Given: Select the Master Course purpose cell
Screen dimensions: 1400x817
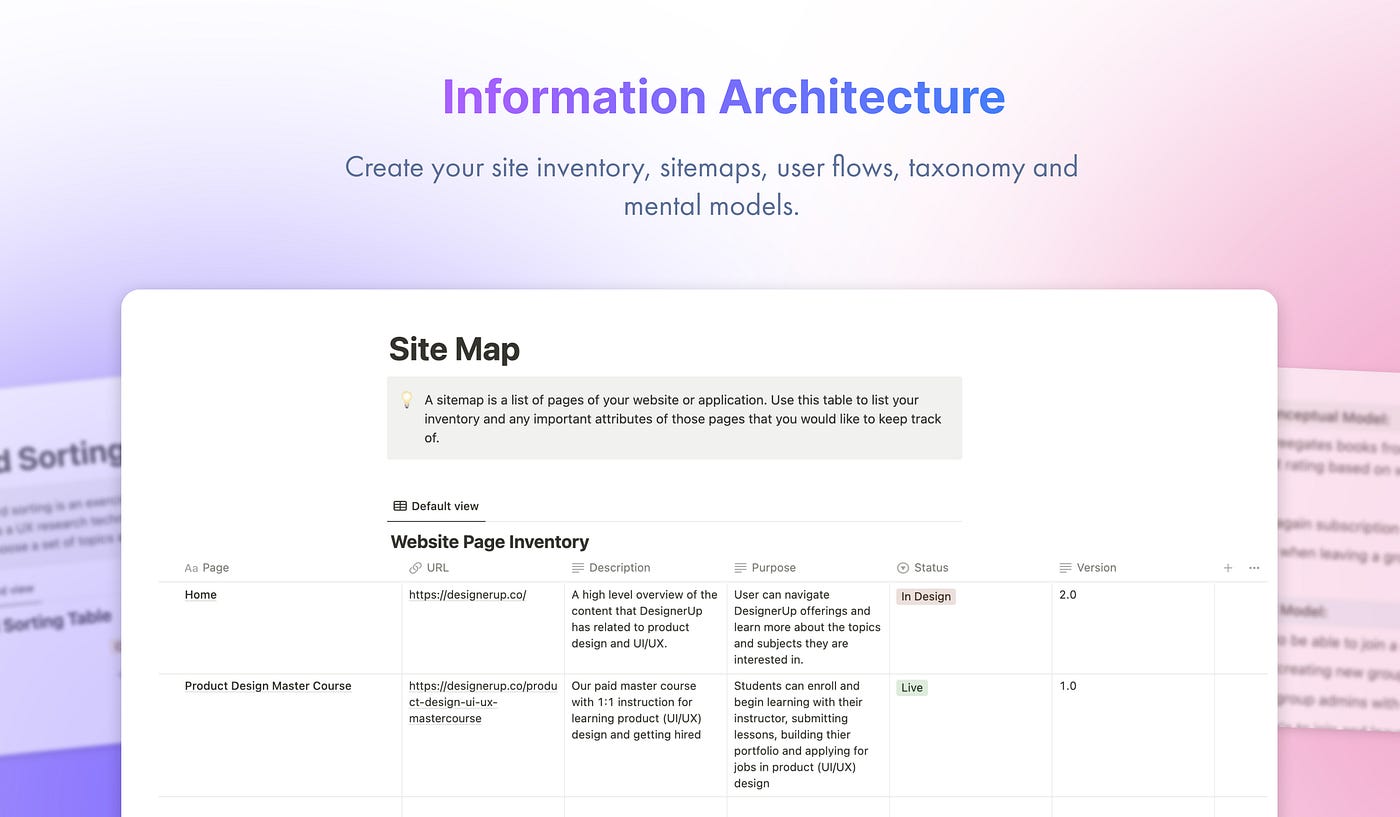Looking at the screenshot, I should click(808, 735).
